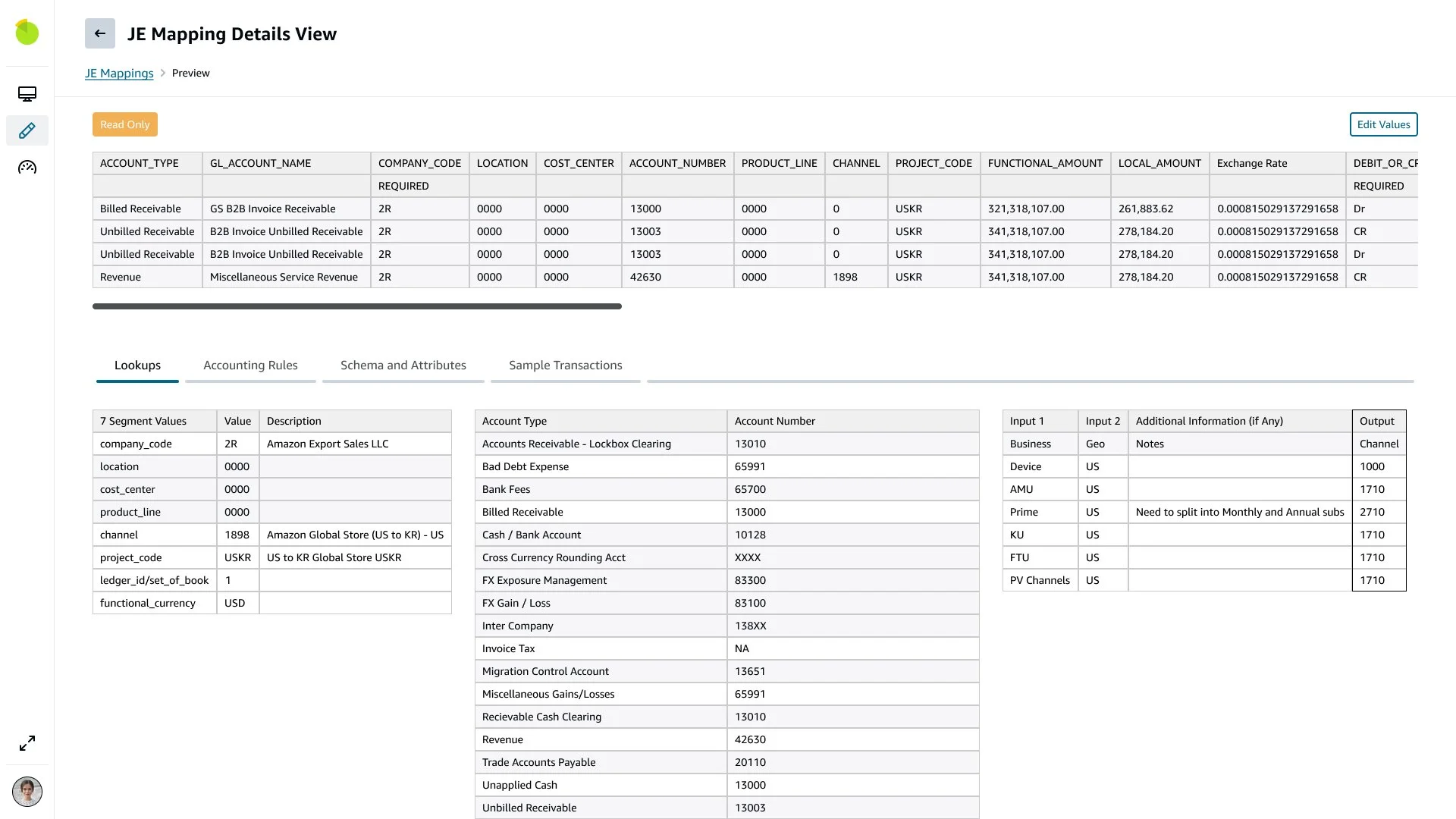
Task: Switch to the Accounting Rules tab
Action: point(250,366)
